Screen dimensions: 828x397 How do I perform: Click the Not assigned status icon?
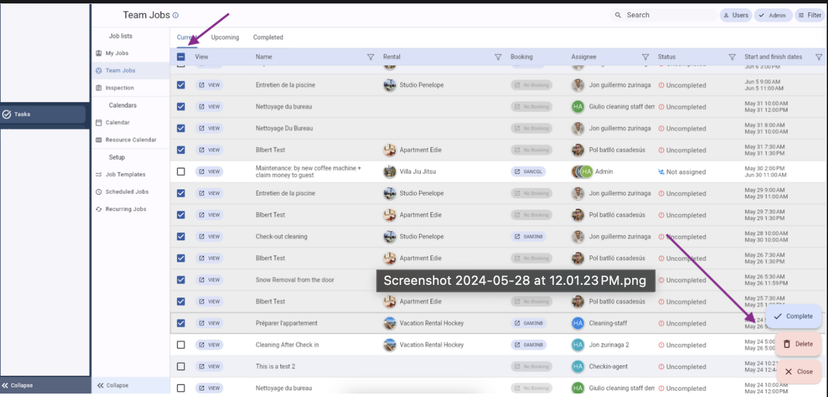click(x=661, y=172)
